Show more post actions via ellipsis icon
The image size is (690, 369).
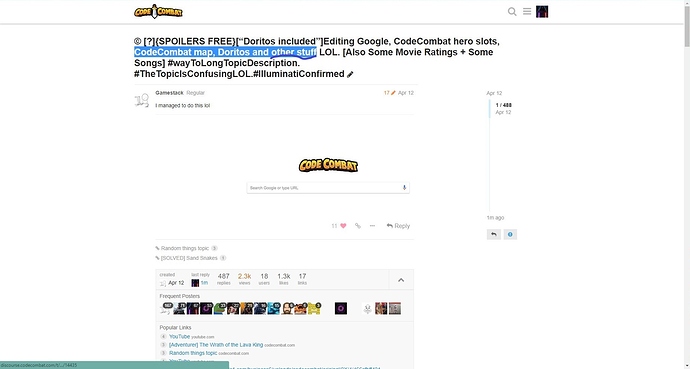[x=372, y=226]
